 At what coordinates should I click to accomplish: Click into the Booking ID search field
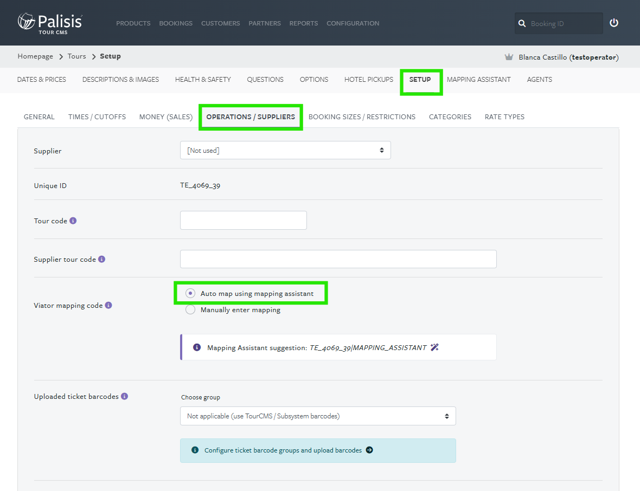(x=565, y=23)
